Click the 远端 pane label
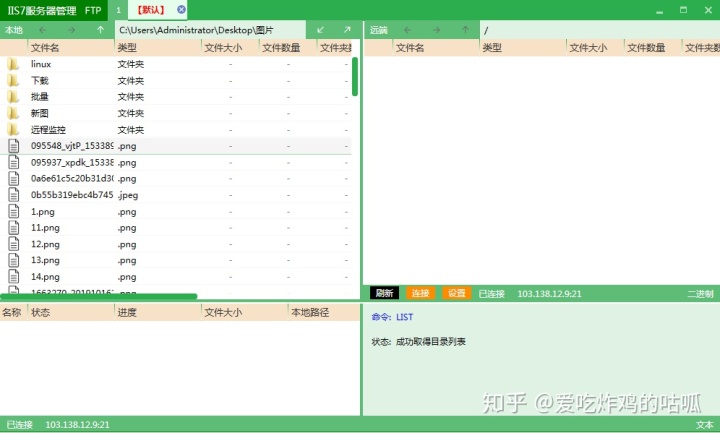Viewport: 720px width, 433px height. click(379, 30)
